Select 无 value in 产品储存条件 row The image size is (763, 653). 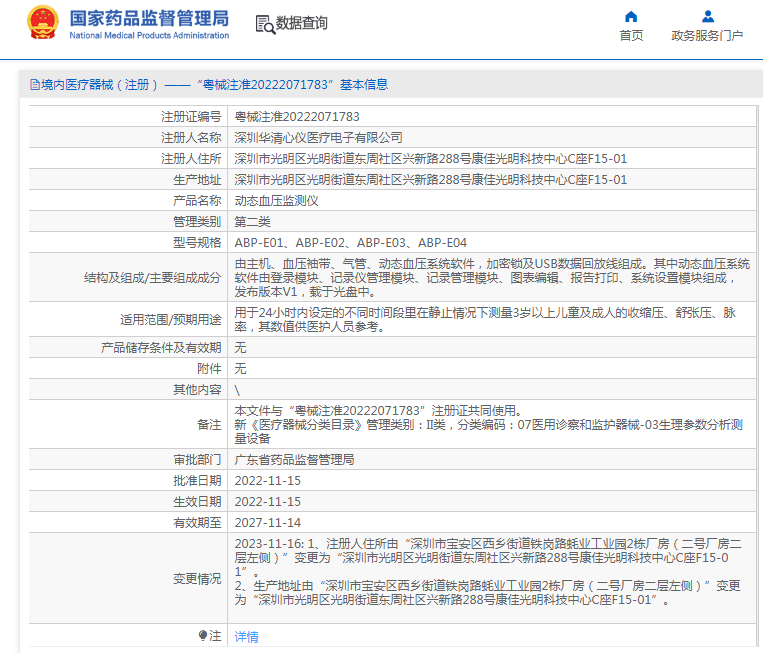(240, 347)
